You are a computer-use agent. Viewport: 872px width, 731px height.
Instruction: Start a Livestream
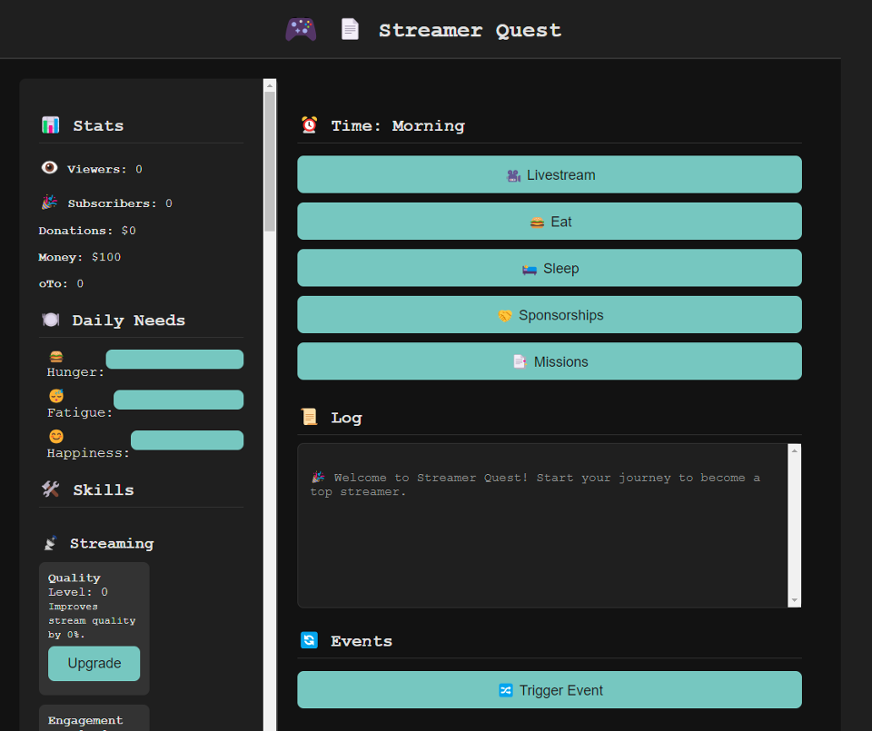click(x=549, y=174)
